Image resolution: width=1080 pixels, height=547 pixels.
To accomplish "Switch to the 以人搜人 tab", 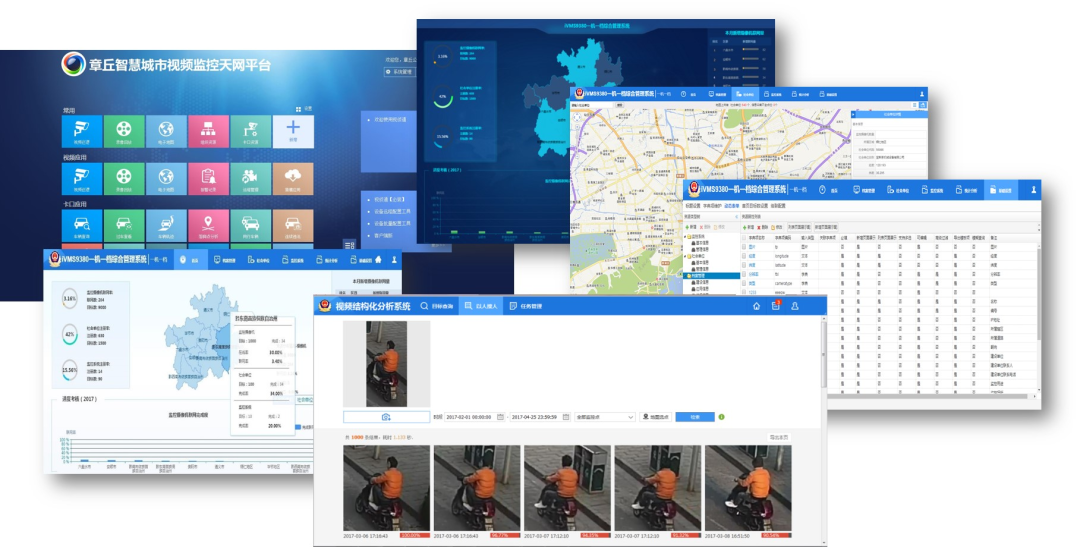I will [x=479, y=306].
